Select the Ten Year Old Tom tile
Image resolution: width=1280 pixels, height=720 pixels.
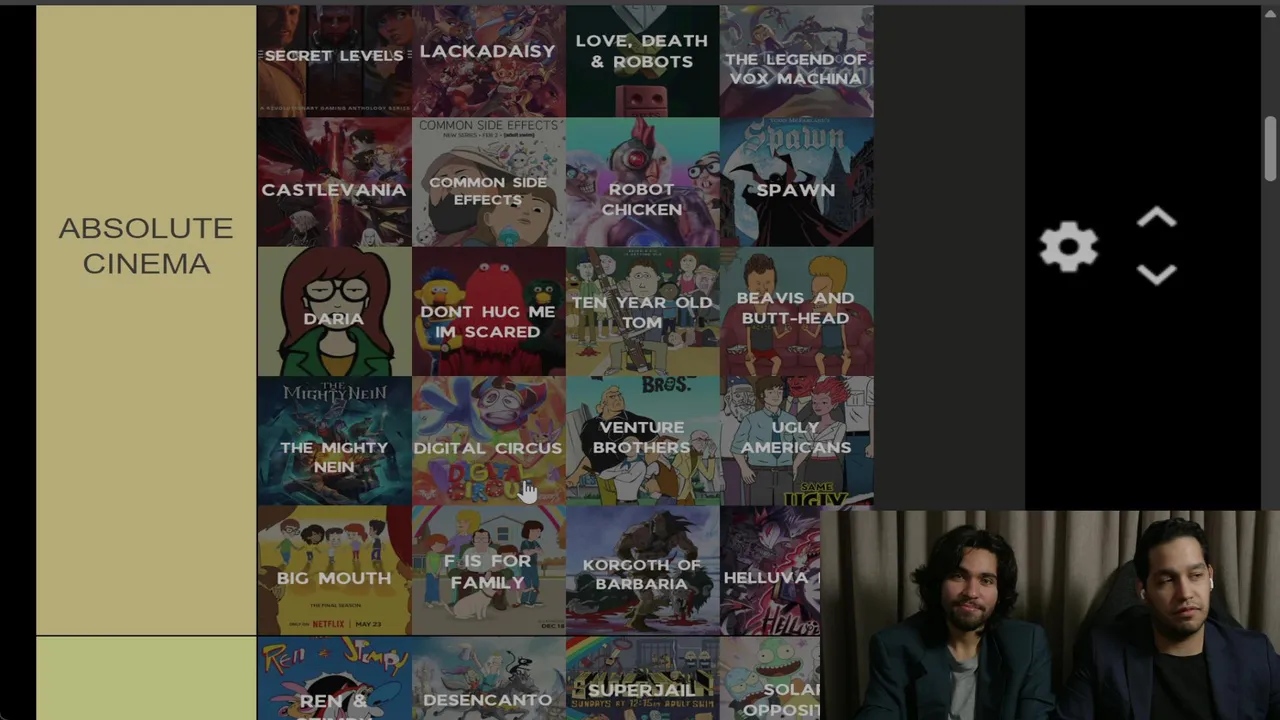click(x=642, y=311)
